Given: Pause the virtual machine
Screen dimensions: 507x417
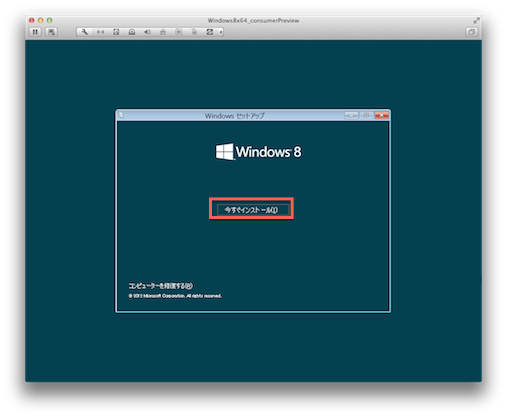Looking at the screenshot, I should (35, 32).
